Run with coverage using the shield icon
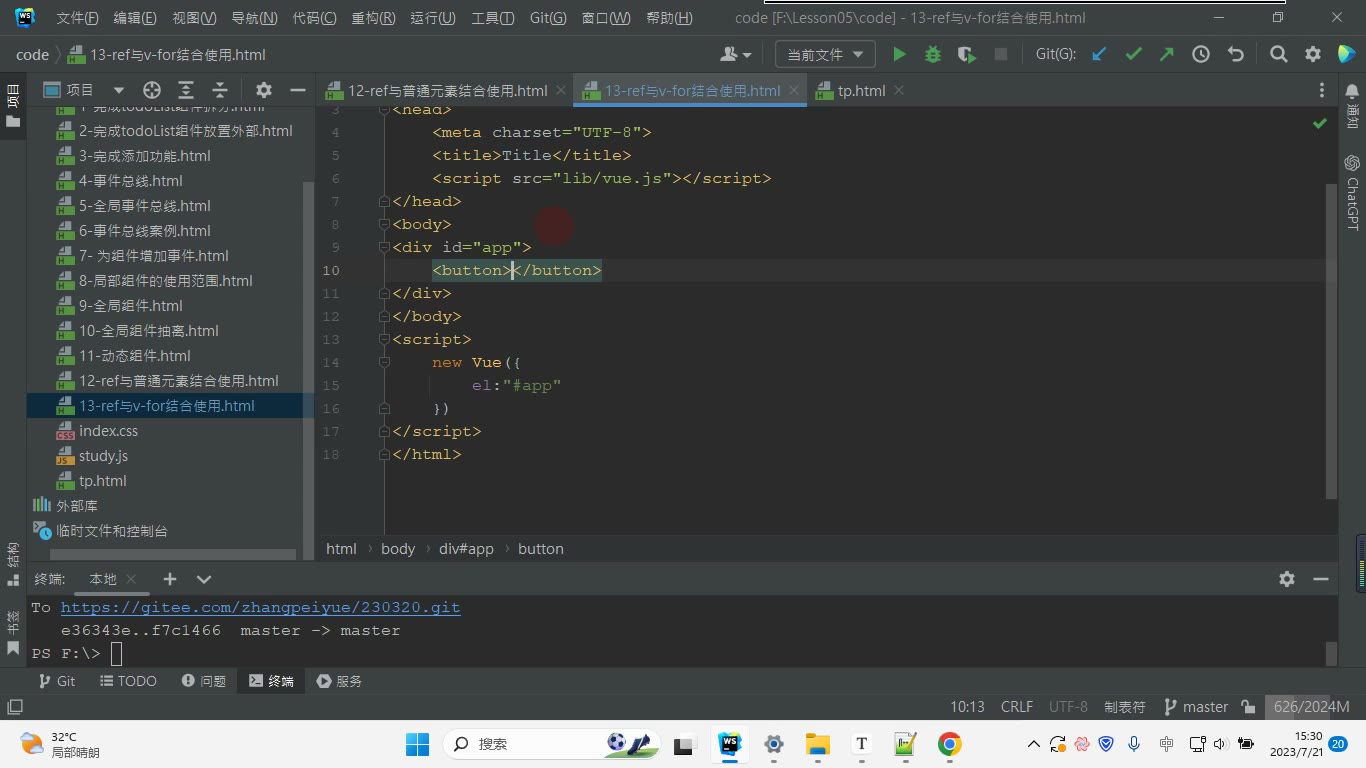 click(x=966, y=55)
